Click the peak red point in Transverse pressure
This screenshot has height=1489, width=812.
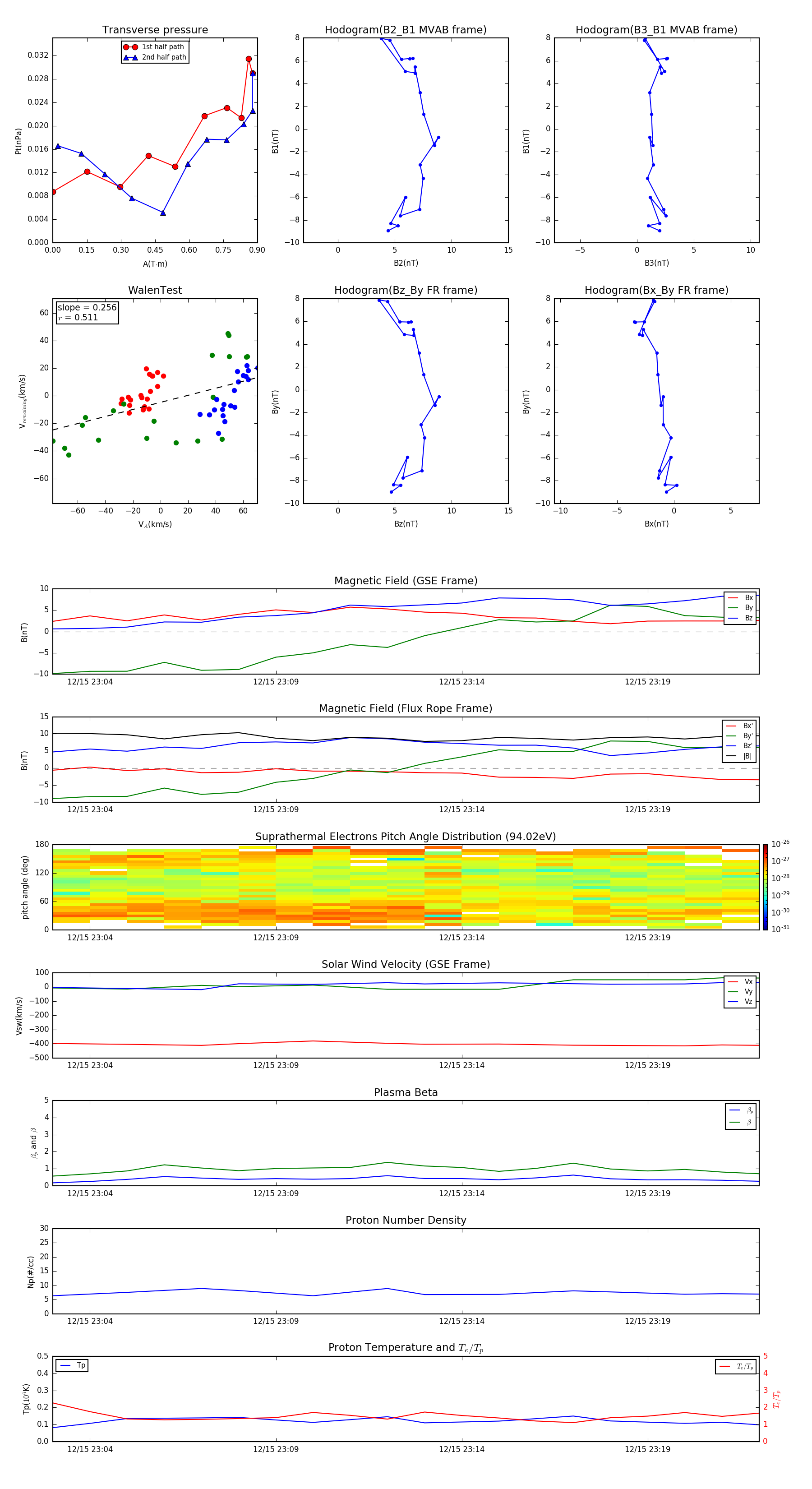pos(249,59)
